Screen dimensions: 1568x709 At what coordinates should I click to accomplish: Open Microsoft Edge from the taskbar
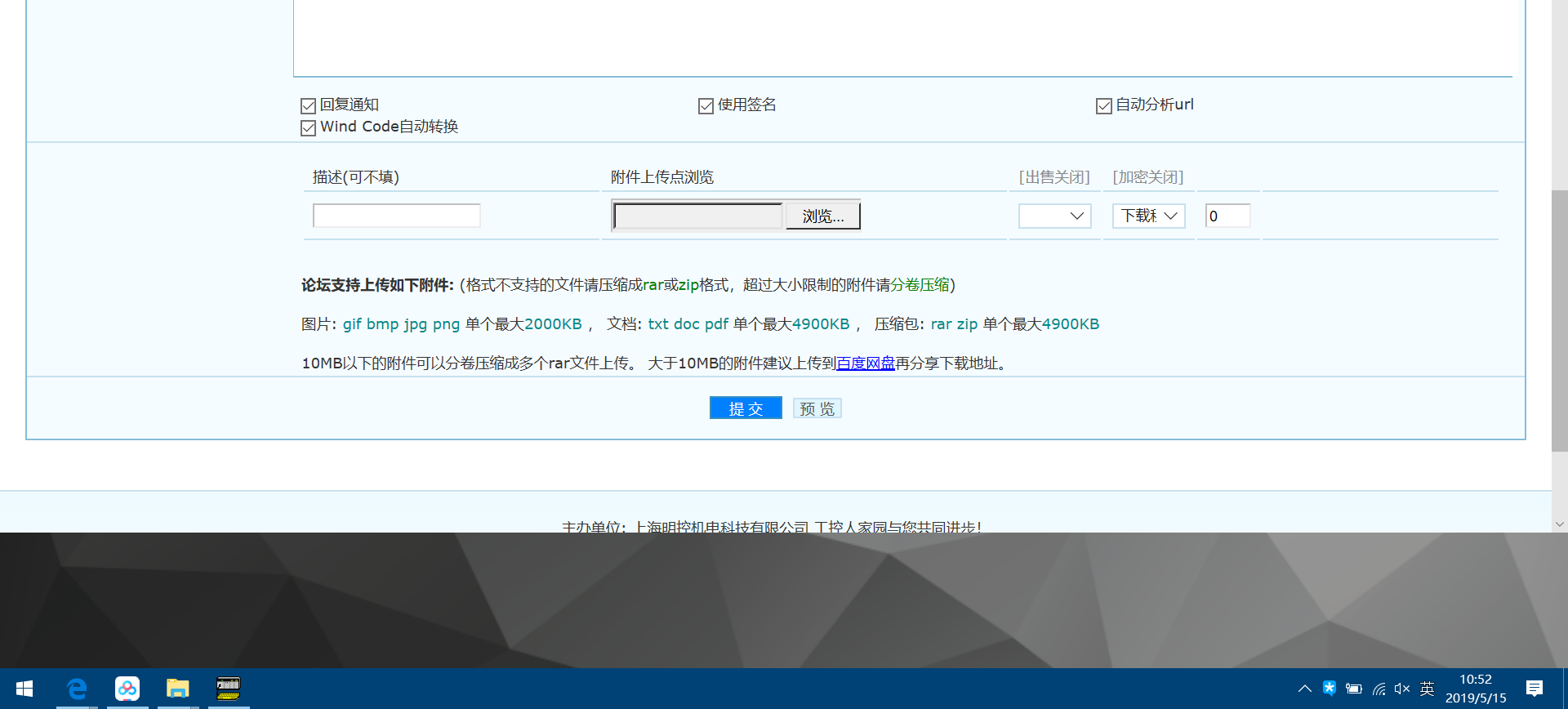[77, 689]
